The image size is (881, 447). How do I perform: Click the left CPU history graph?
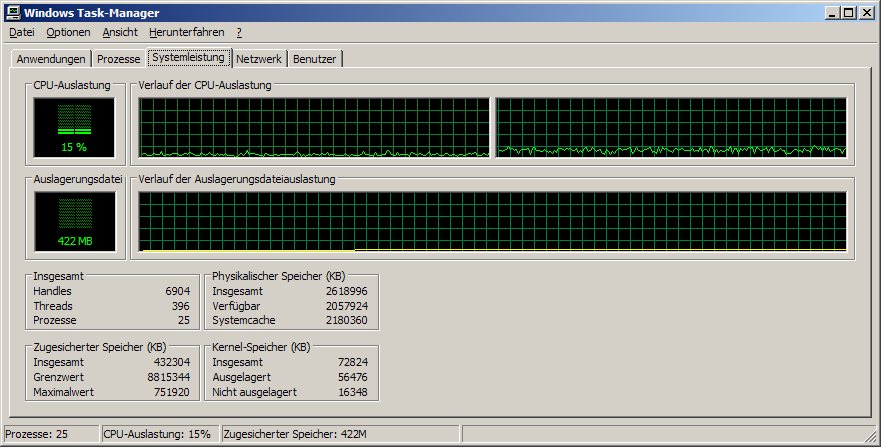tap(314, 128)
